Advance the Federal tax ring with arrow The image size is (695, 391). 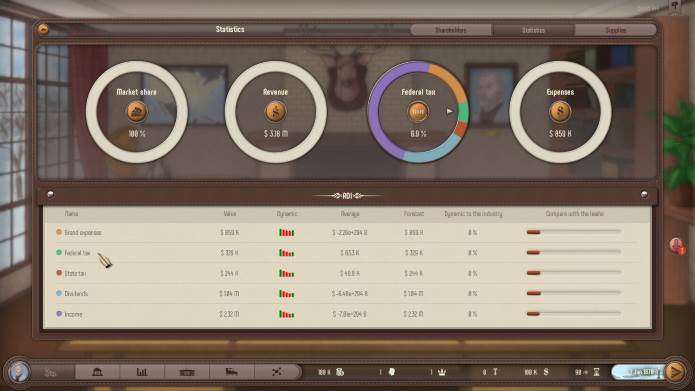coord(449,111)
